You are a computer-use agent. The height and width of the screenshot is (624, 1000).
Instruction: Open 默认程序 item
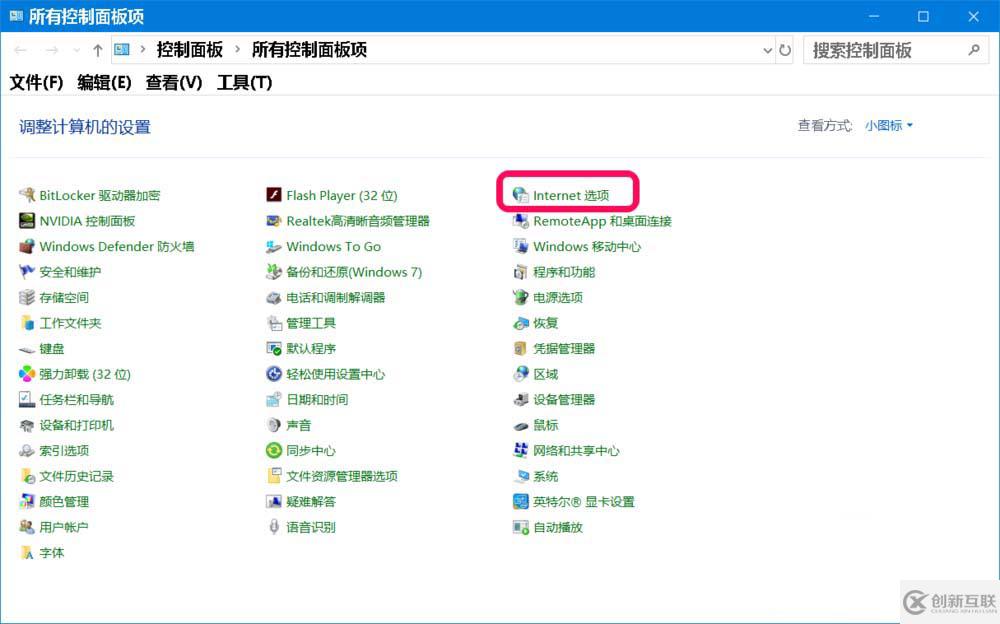311,348
